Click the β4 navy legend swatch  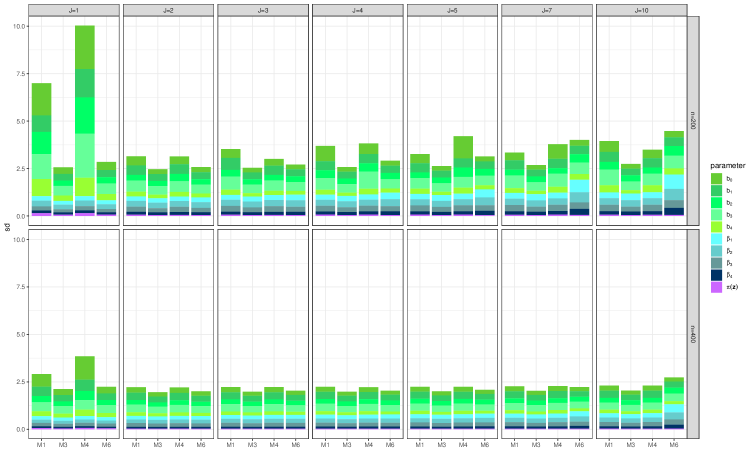tap(717, 275)
